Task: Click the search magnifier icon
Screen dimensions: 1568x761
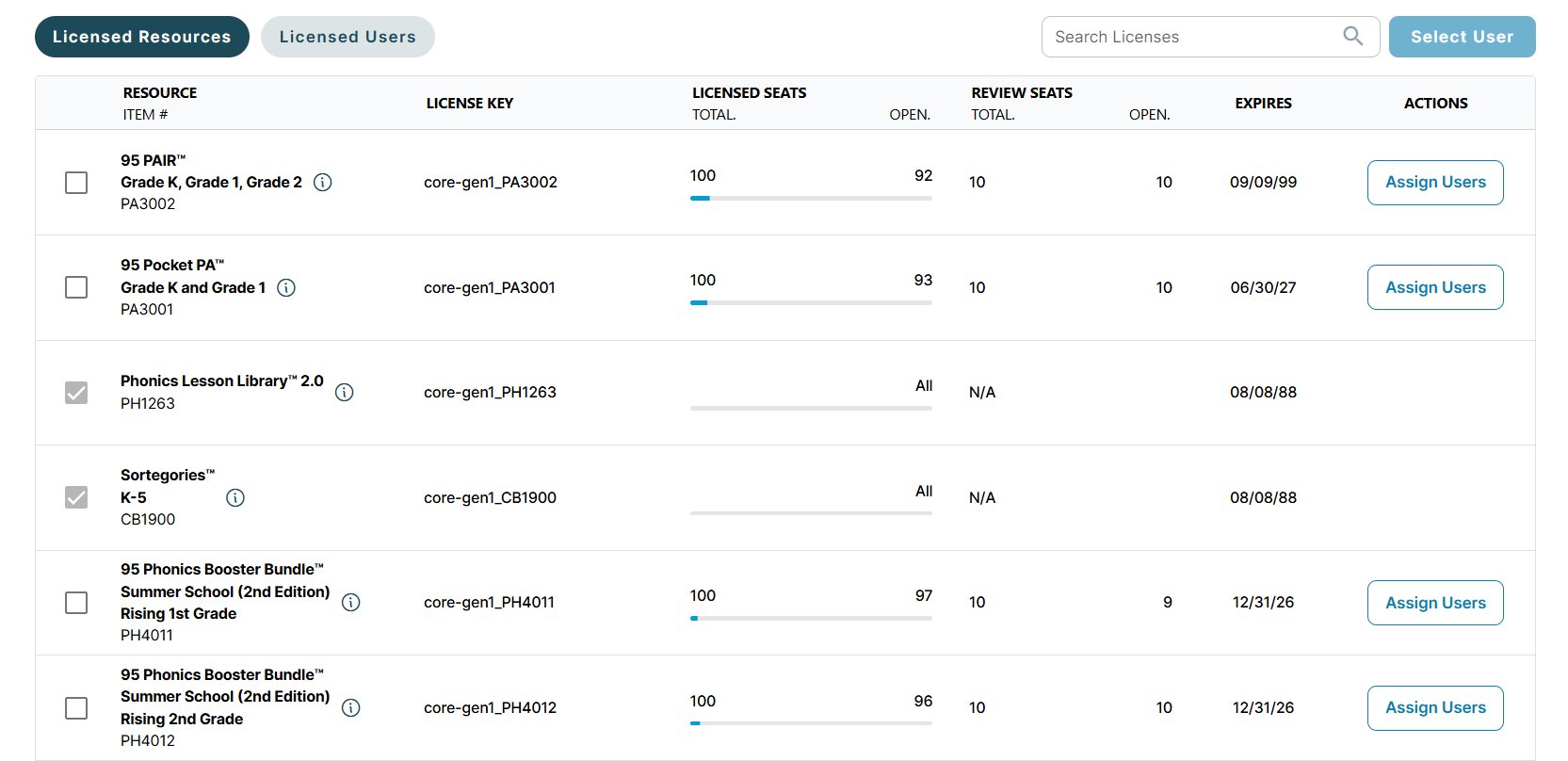Action: [1352, 36]
